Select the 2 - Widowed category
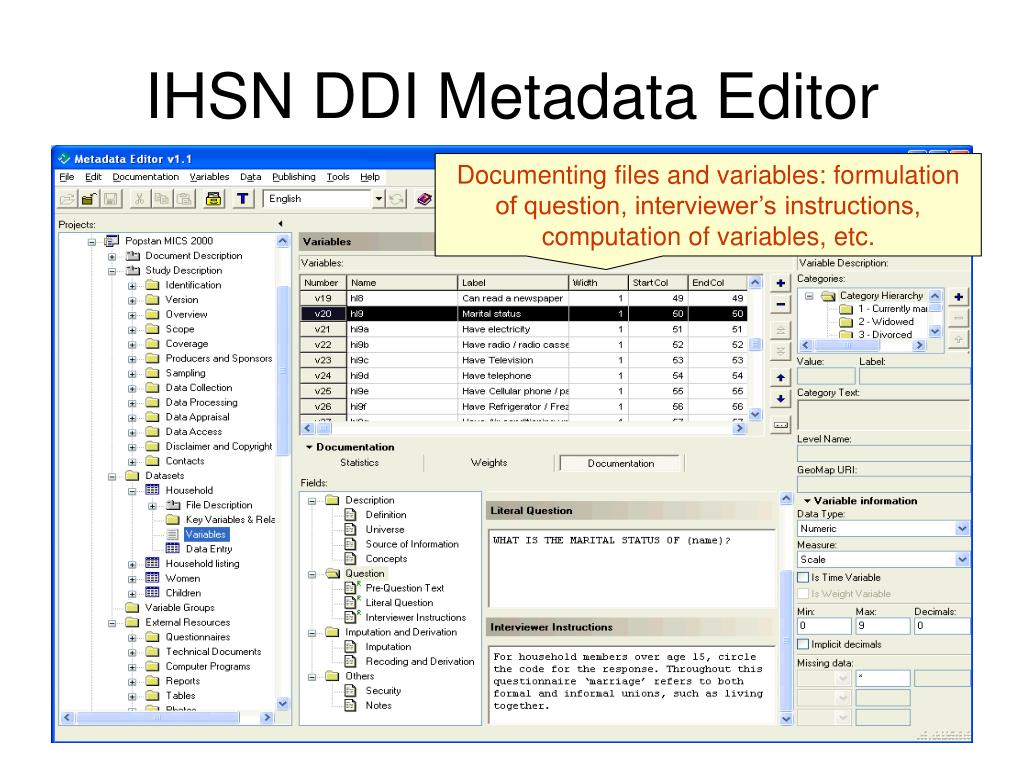This screenshot has height=768, width=1024. point(886,321)
